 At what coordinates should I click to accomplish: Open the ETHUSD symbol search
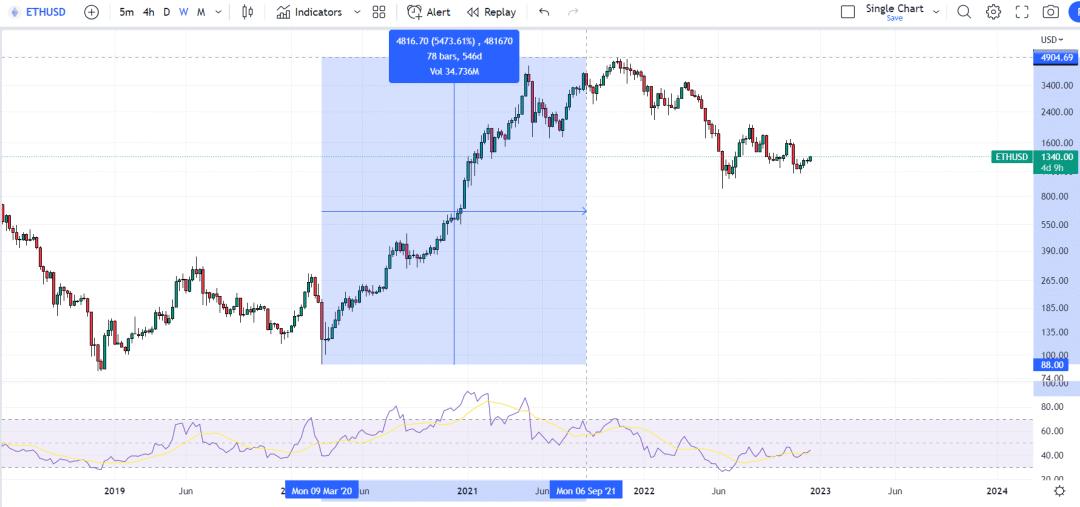(45, 12)
